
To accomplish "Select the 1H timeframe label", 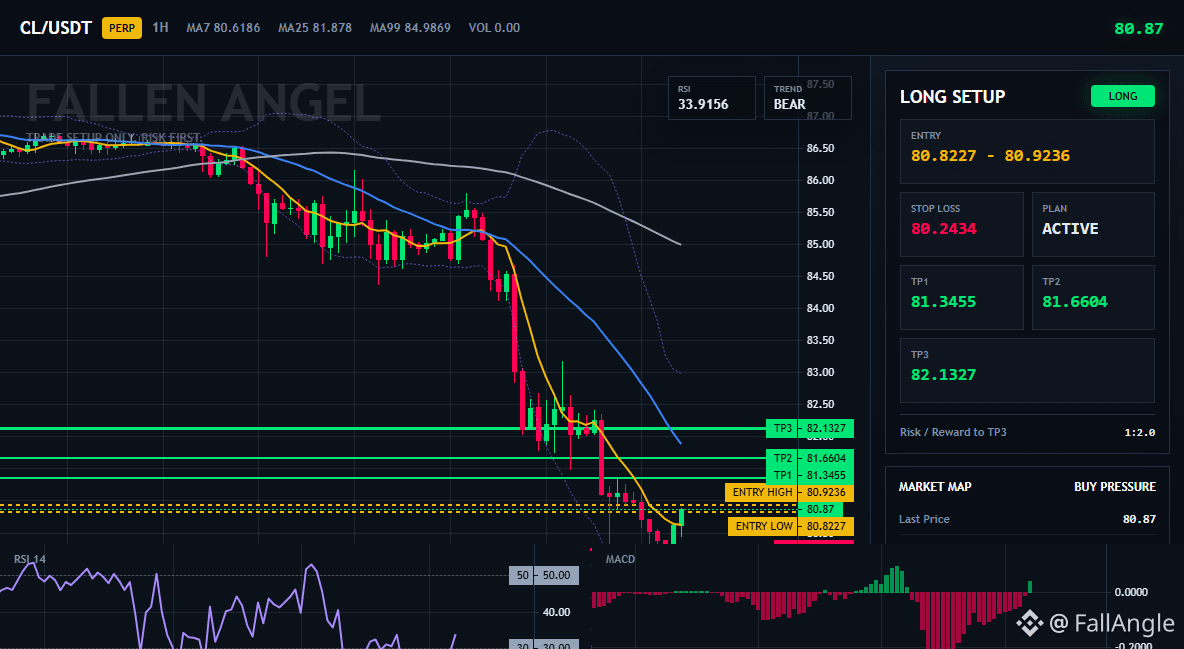I will pos(160,27).
